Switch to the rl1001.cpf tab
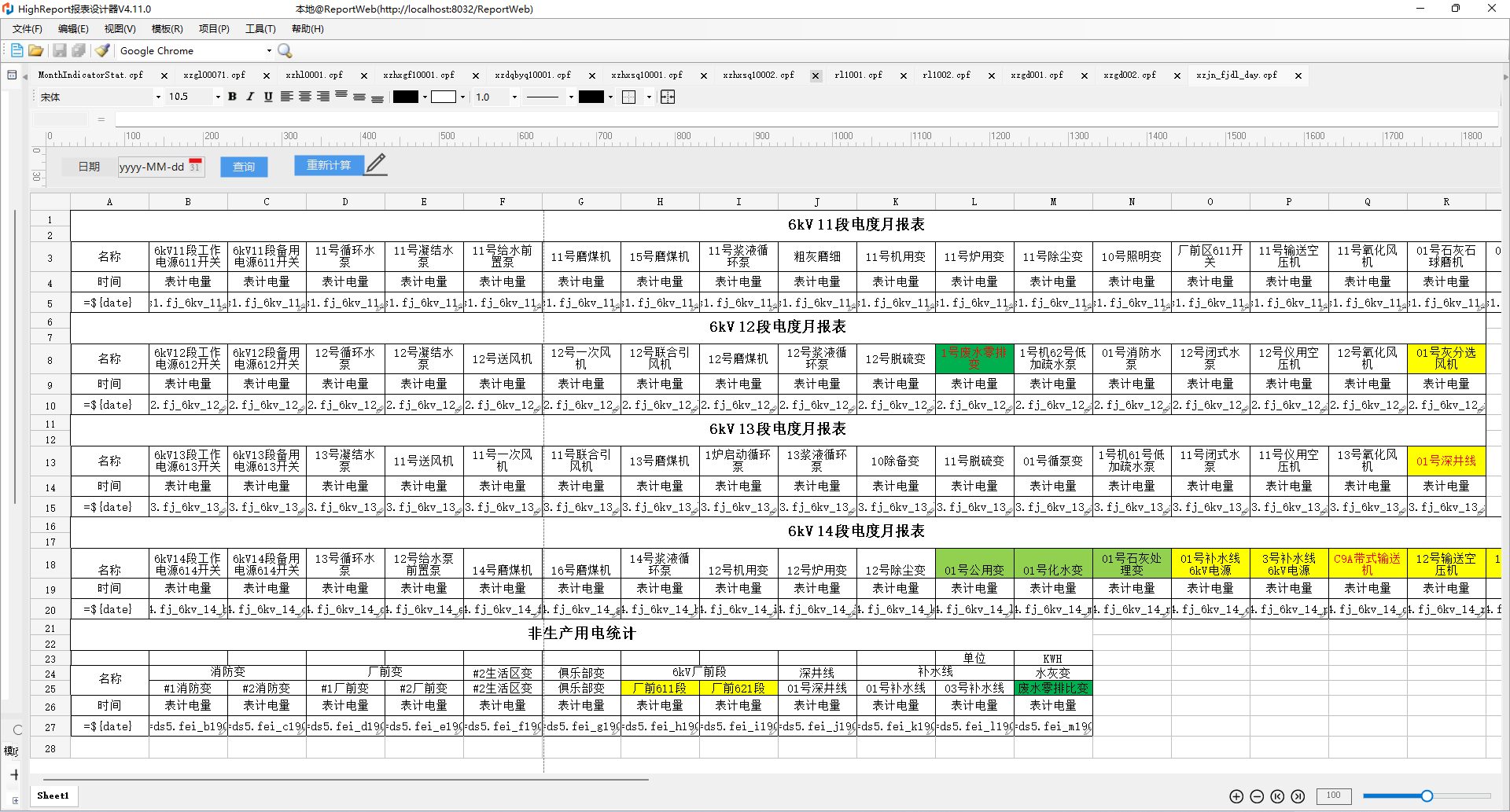1510x812 pixels. coord(858,75)
